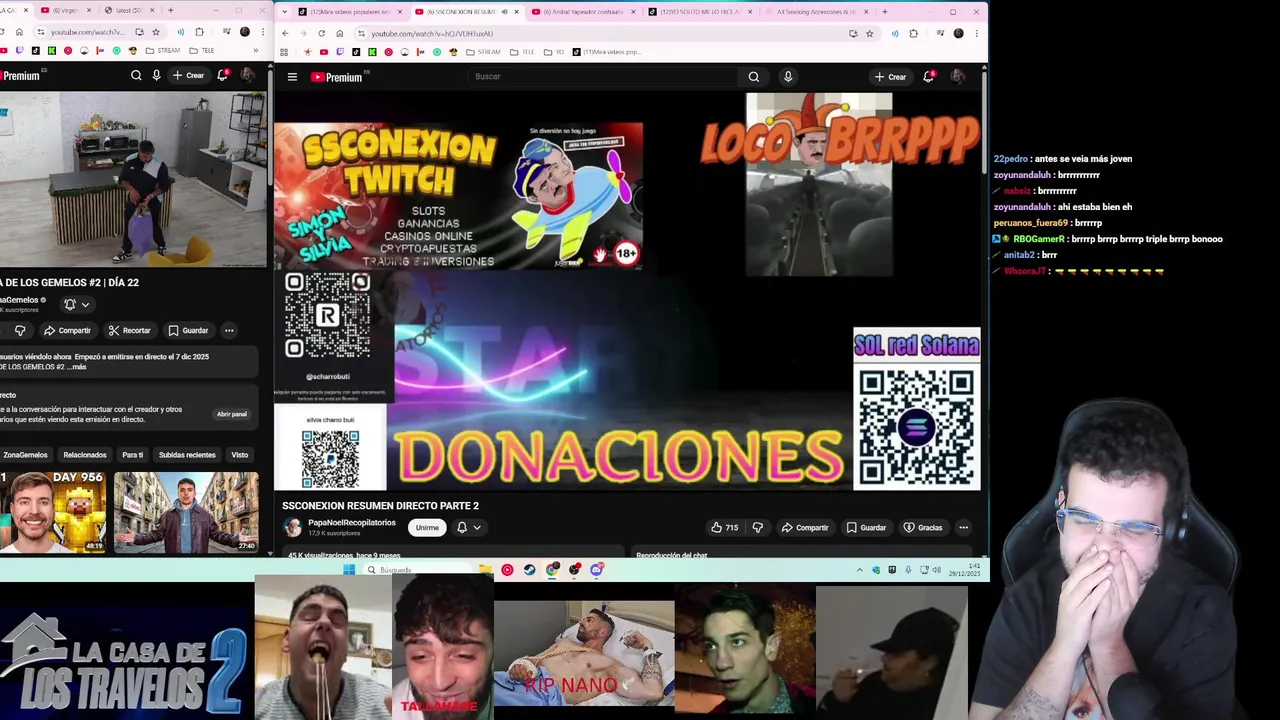
Task: Open new tab in main browser window
Action: (x=884, y=12)
